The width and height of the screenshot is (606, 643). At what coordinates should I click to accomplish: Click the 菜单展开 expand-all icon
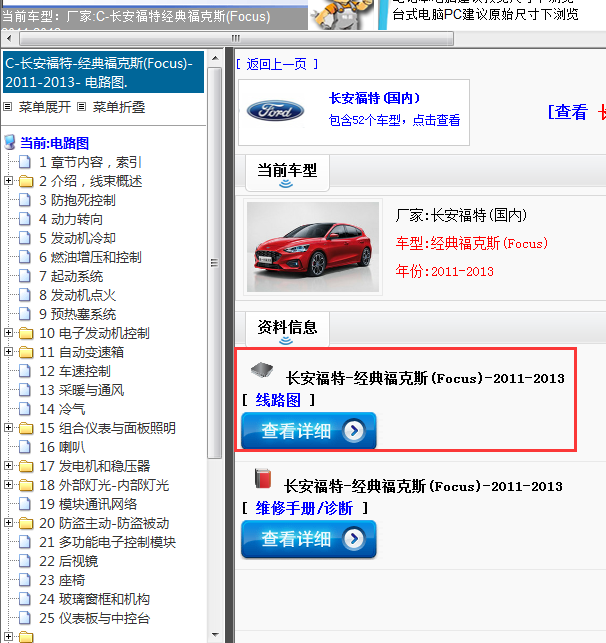tap(7, 107)
